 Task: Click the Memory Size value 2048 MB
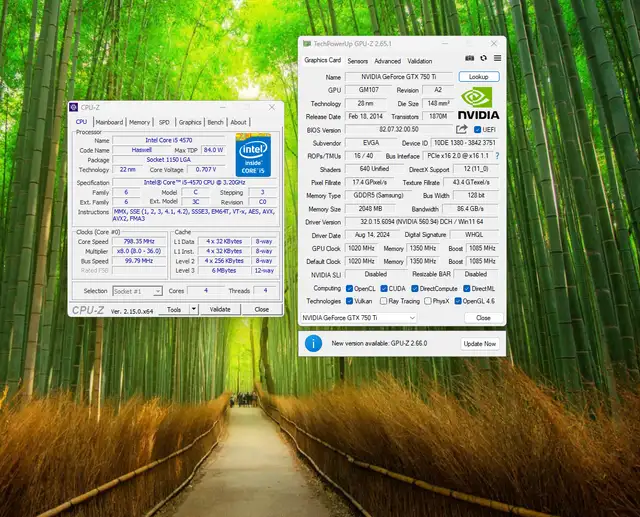point(370,209)
